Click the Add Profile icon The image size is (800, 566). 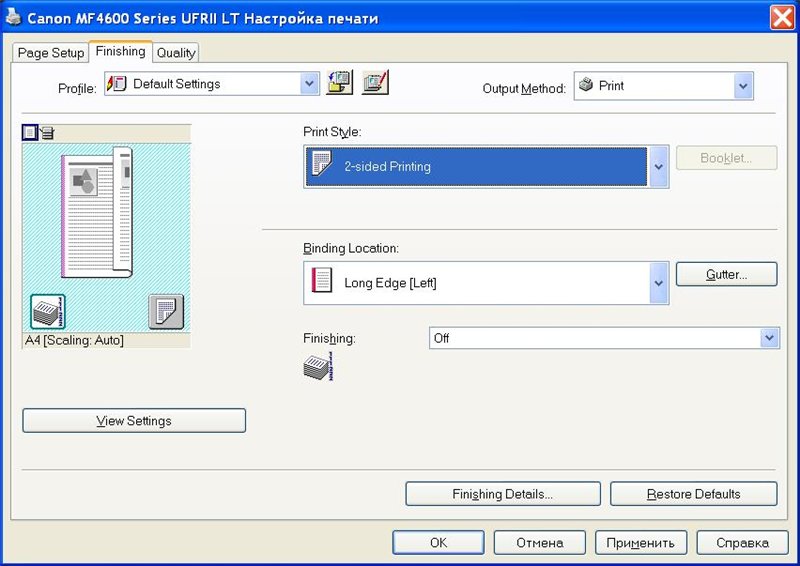pyautogui.click(x=340, y=83)
